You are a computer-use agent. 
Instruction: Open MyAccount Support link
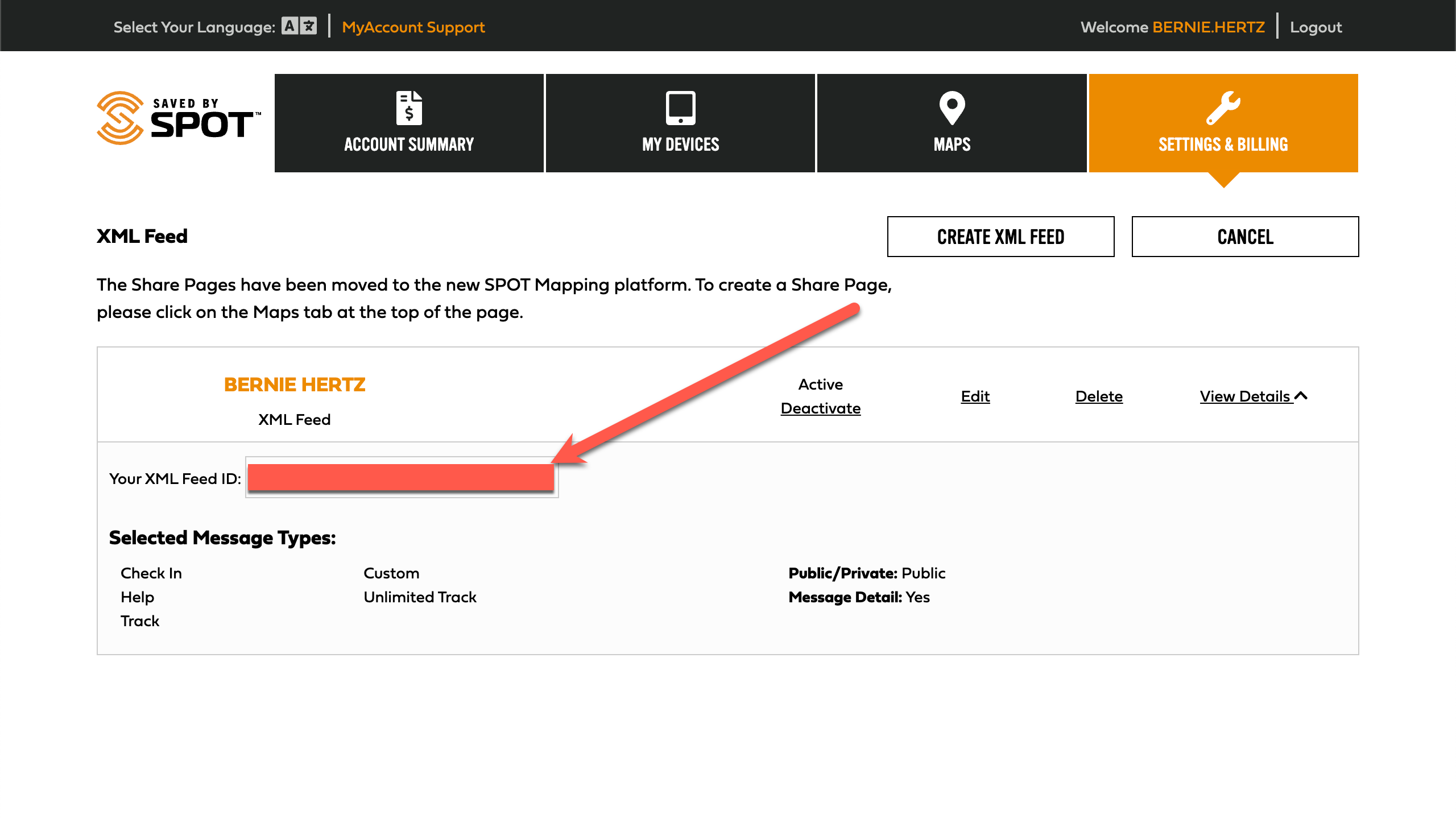413,27
